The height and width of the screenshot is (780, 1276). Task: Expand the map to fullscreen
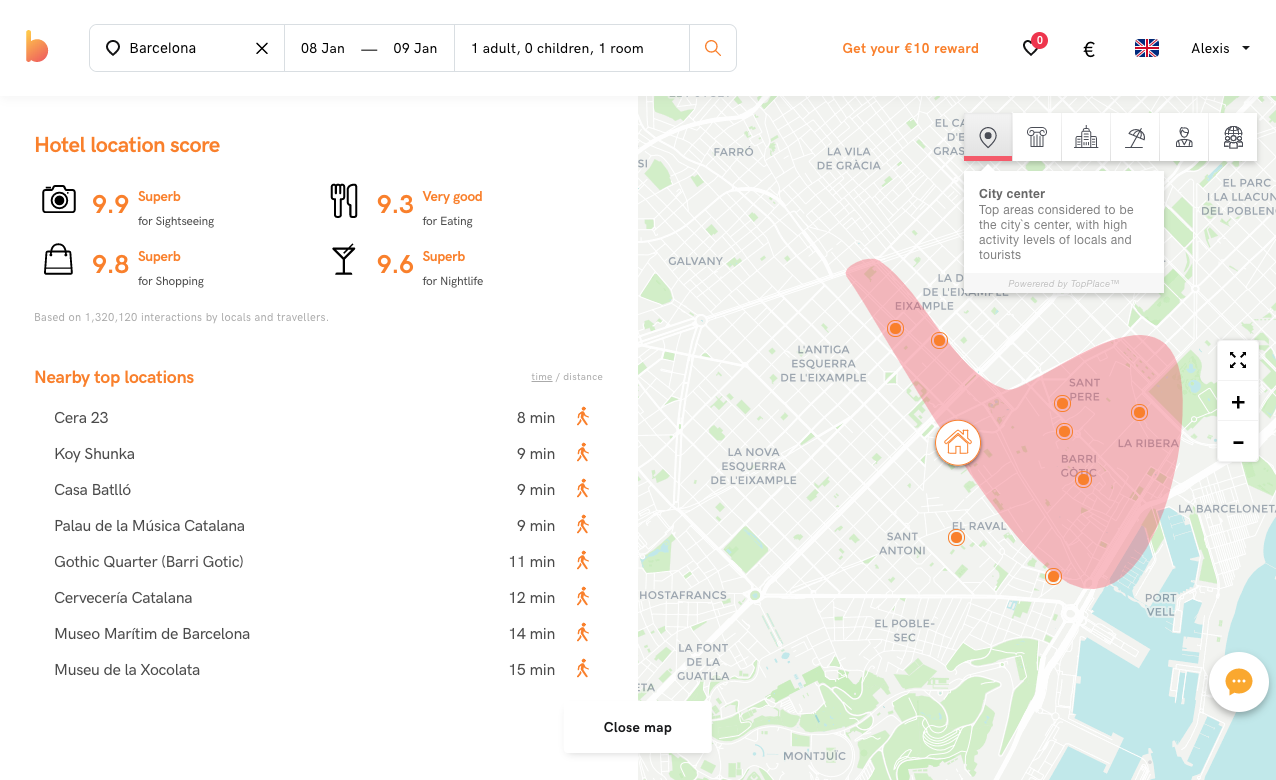coord(1238,359)
